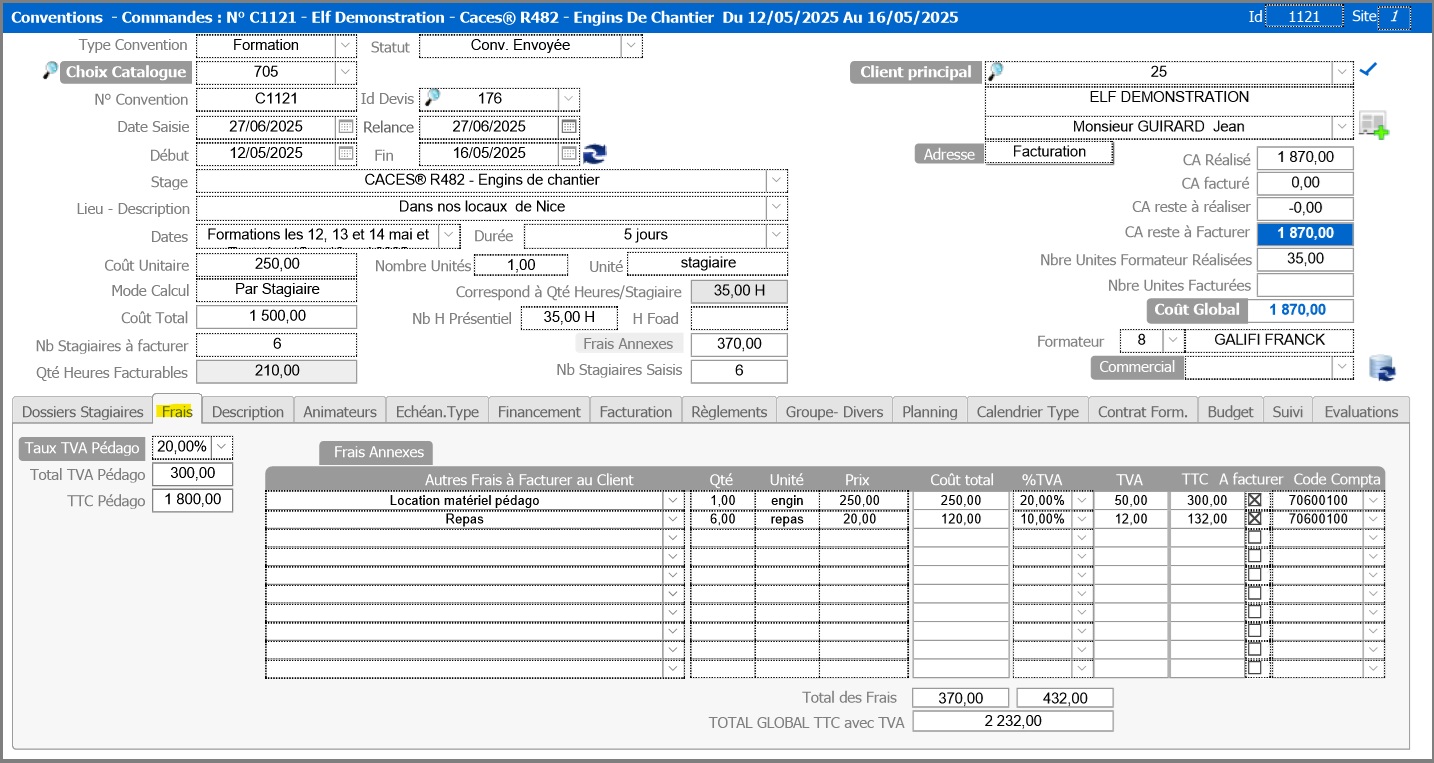Open Code Compta dropdown for Location matériel row
This screenshot has width=1434, height=763.
coord(1374,500)
